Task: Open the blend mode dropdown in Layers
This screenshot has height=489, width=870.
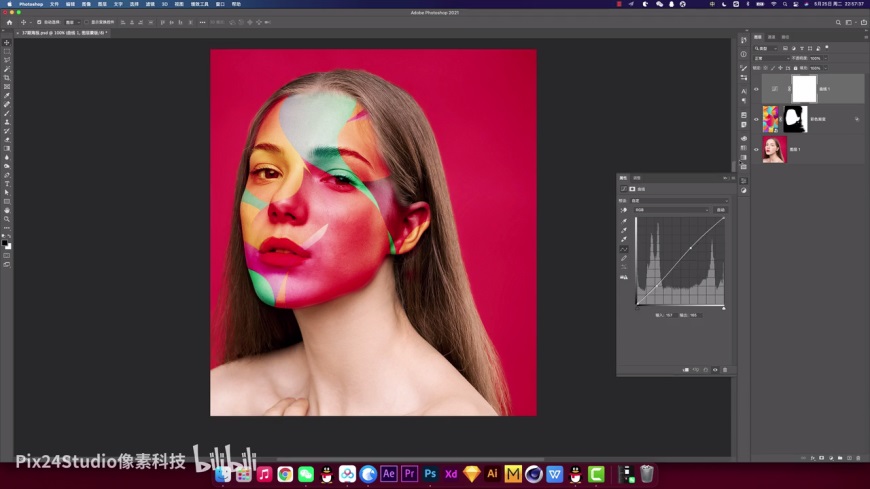Action: [x=771, y=58]
